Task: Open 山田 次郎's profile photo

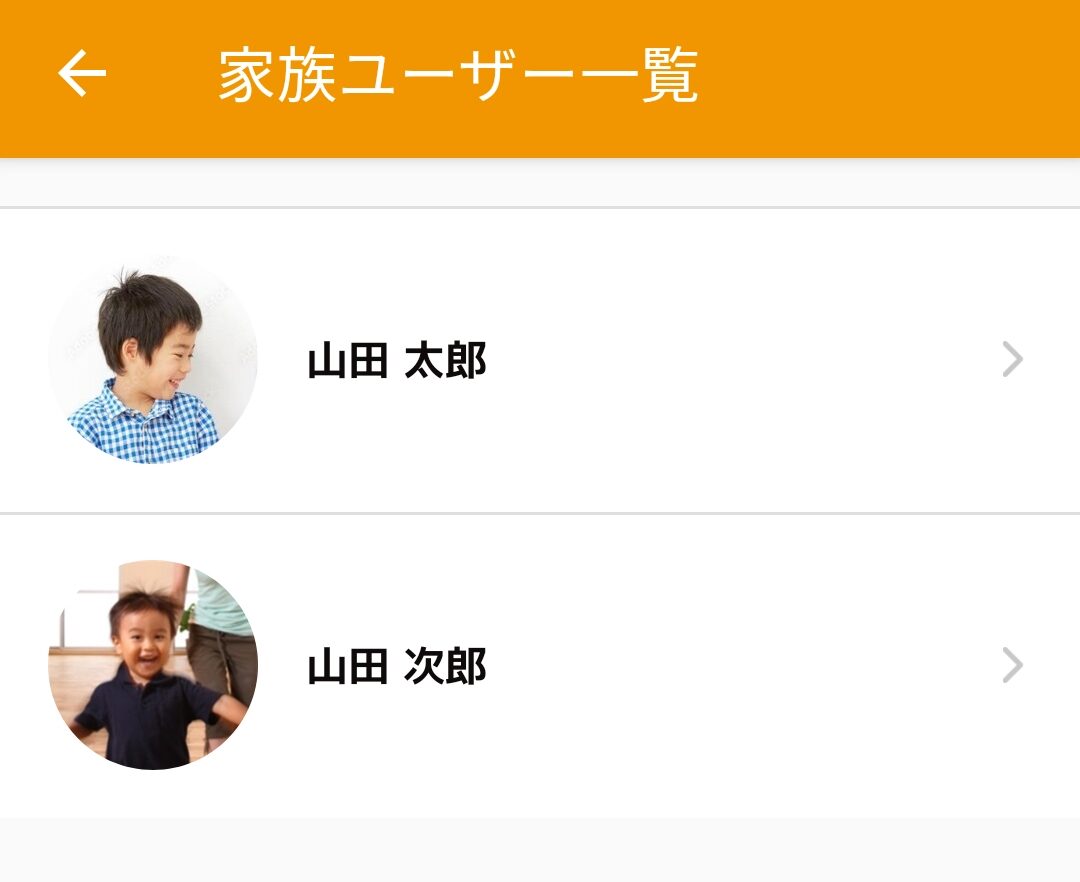Action: (x=153, y=665)
